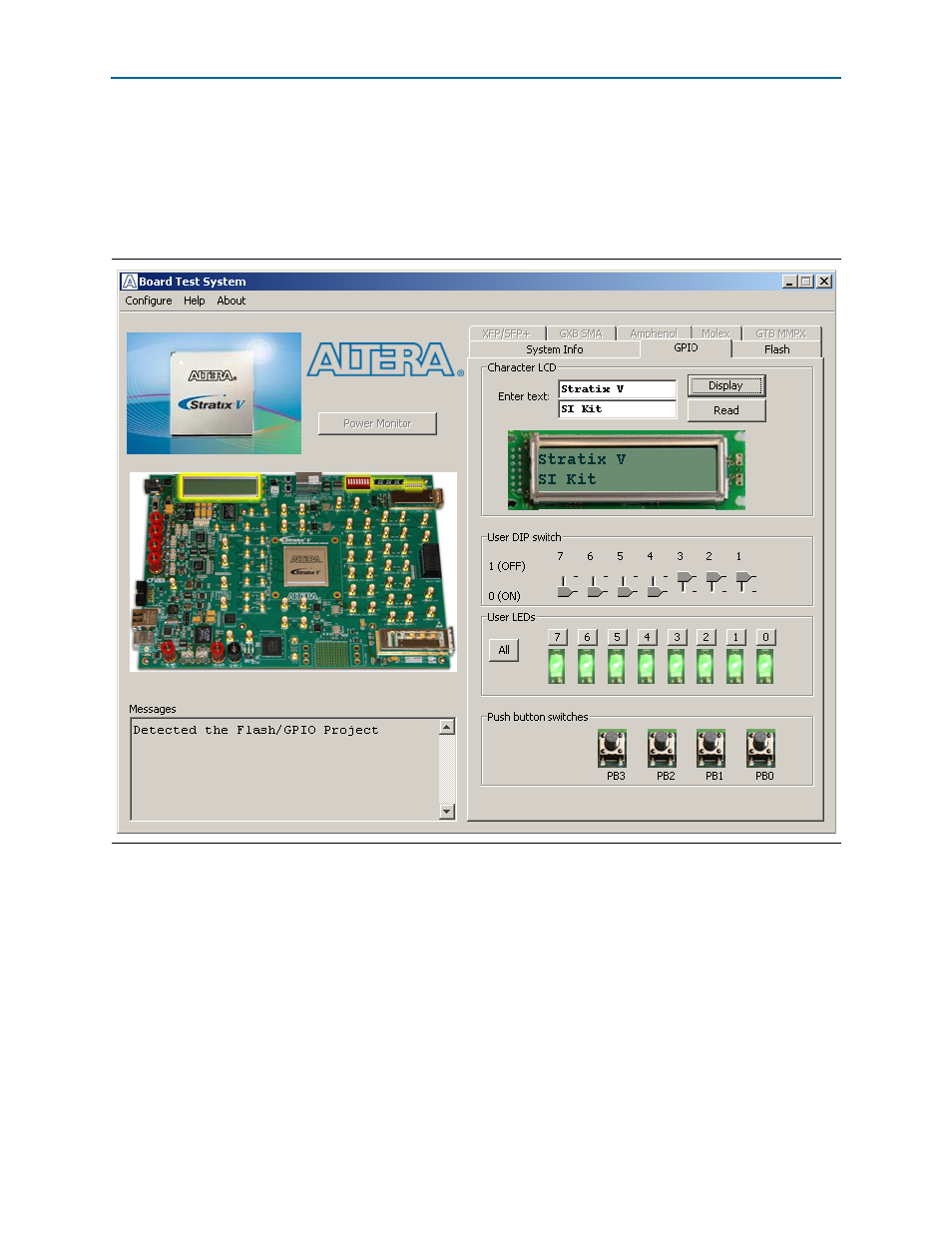
Task: Click the green LED indicator under button 7
Action: click(x=557, y=667)
